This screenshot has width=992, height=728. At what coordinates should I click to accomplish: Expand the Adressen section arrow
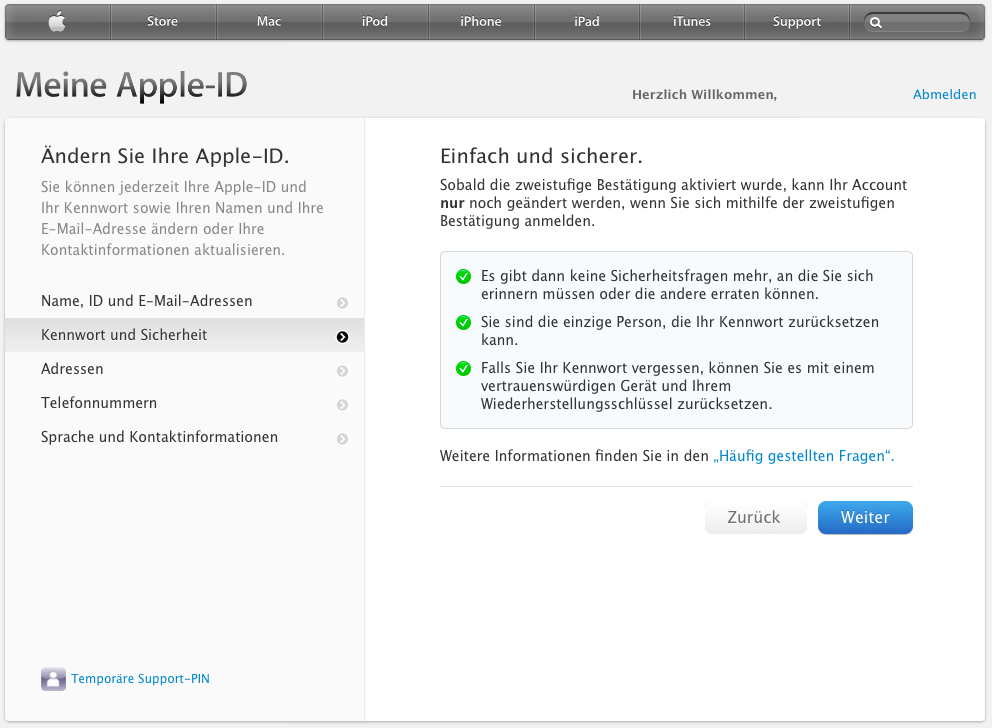(x=342, y=371)
